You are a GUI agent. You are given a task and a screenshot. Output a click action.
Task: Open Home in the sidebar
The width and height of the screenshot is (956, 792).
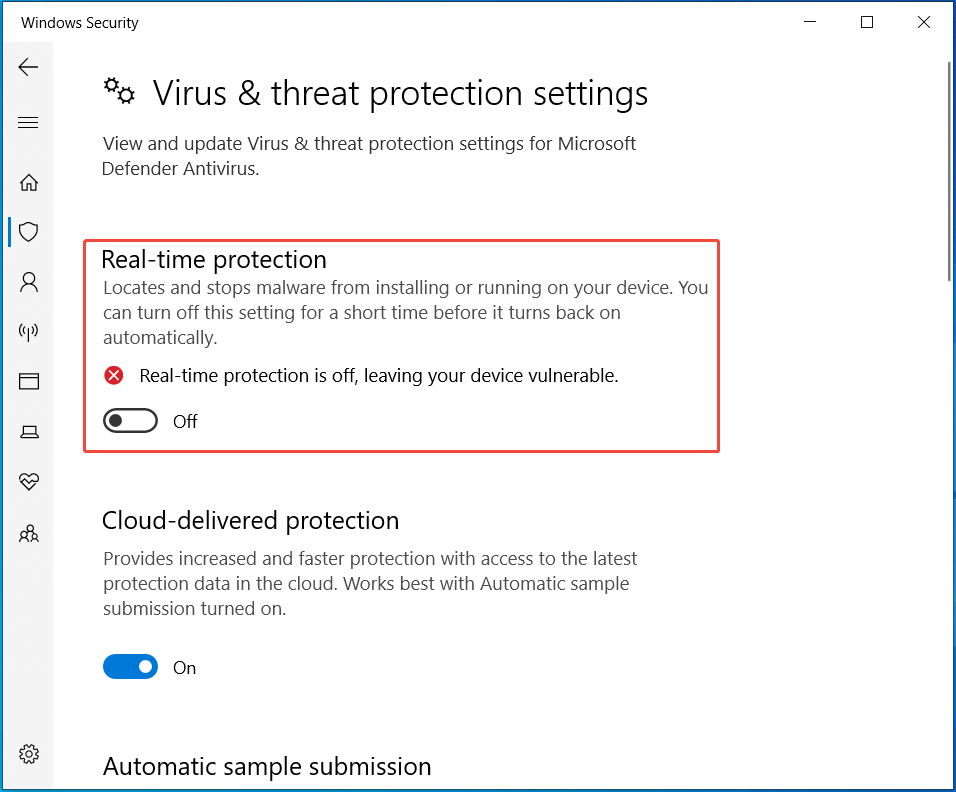click(28, 182)
